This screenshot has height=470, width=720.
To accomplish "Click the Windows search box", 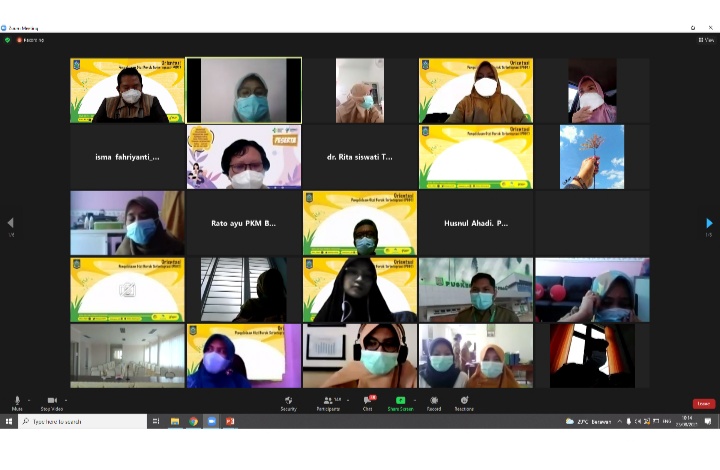I will click(x=82, y=422).
